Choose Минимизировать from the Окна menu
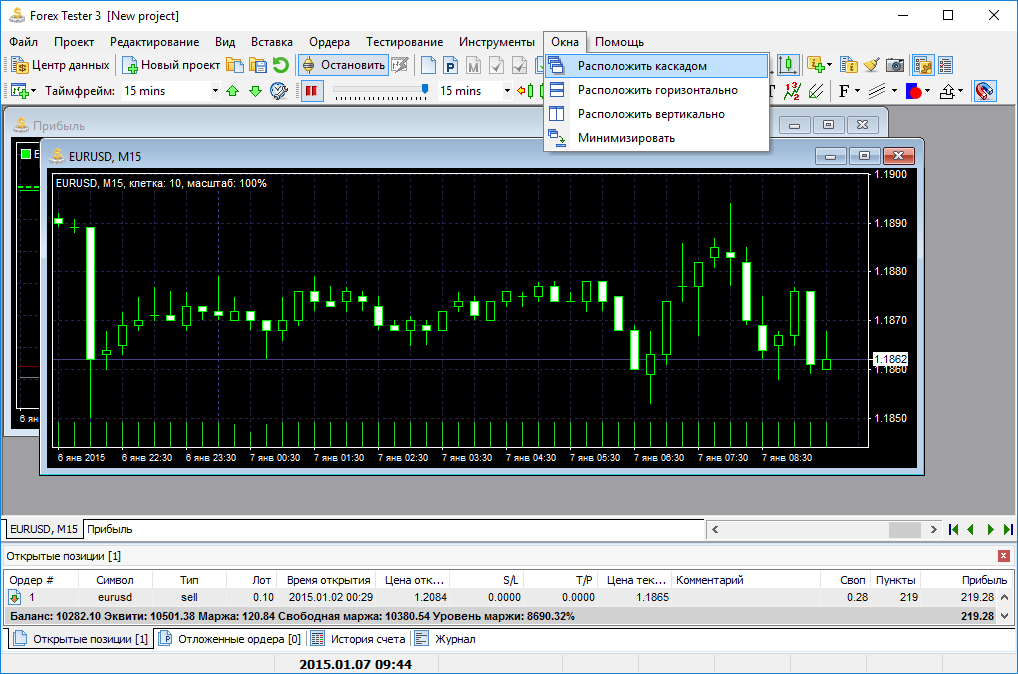Image resolution: width=1018 pixels, height=674 pixels. [x=626, y=138]
